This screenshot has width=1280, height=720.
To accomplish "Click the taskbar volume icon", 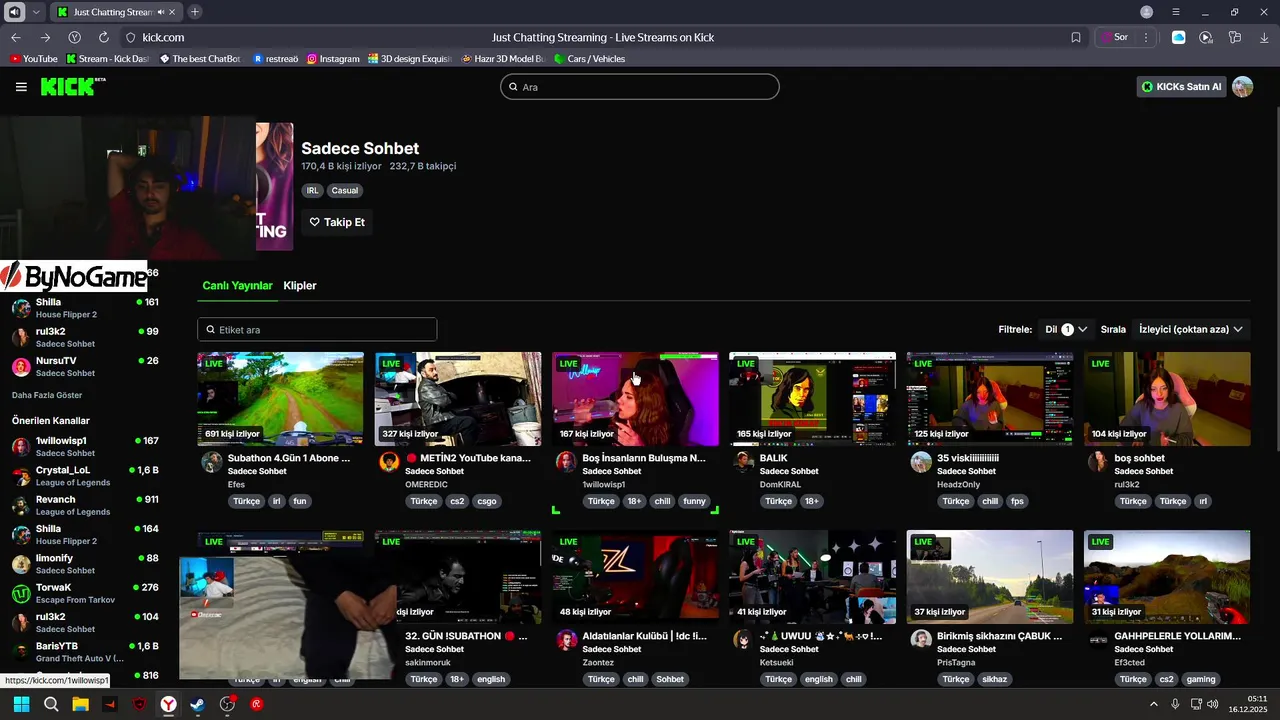I will click(1213, 704).
